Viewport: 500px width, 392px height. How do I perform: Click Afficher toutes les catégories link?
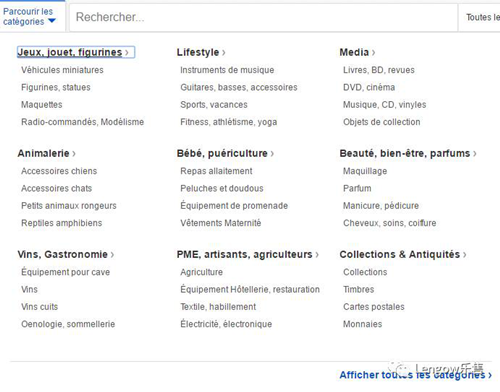click(x=416, y=375)
